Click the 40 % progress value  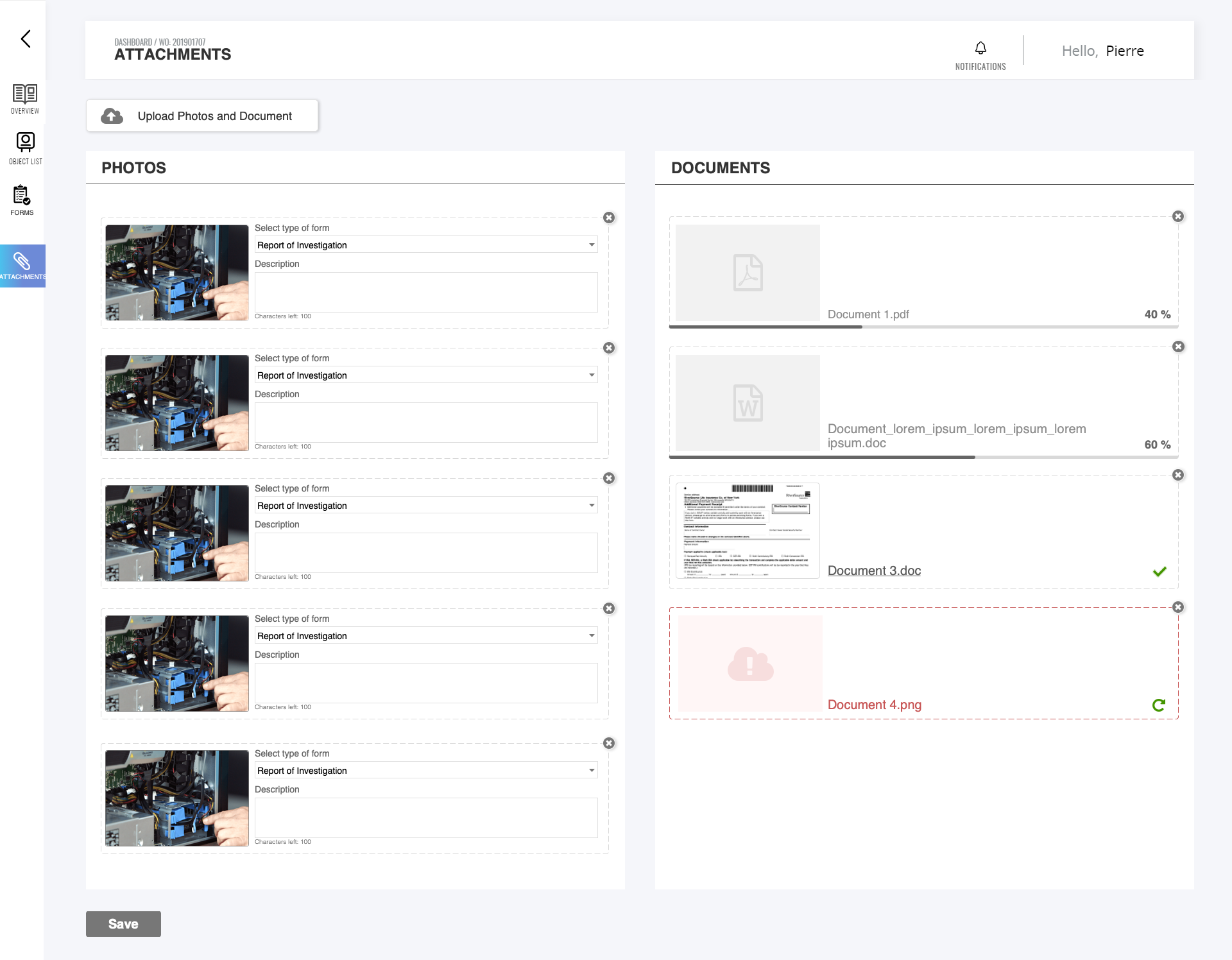point(1158,314)
